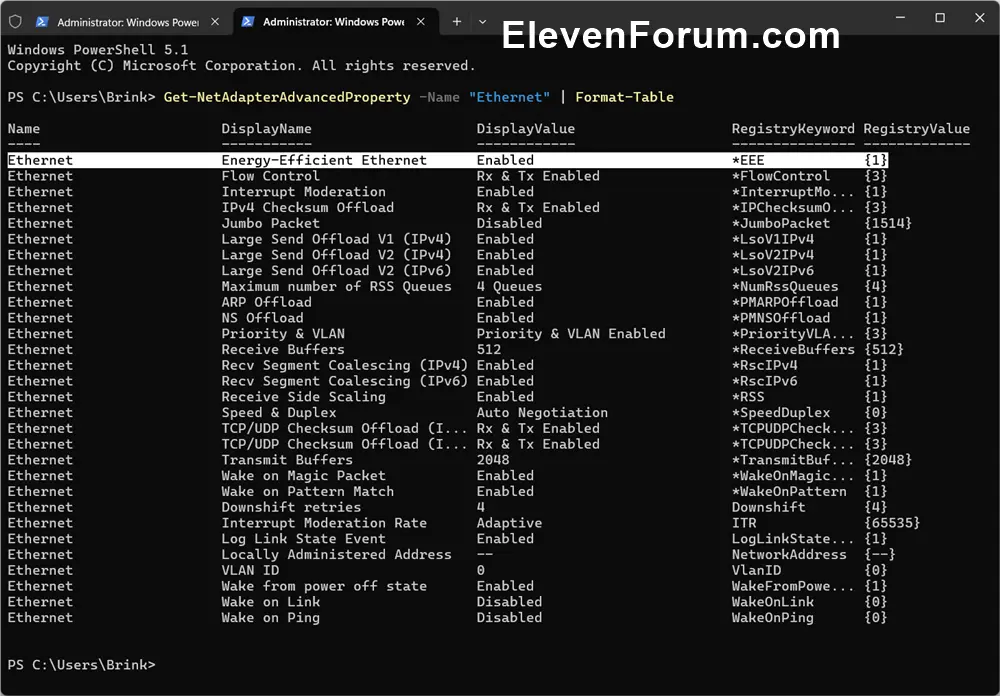Minimize the terminal window
Viewport: 1000px width, 696px height.
[901, 18]
